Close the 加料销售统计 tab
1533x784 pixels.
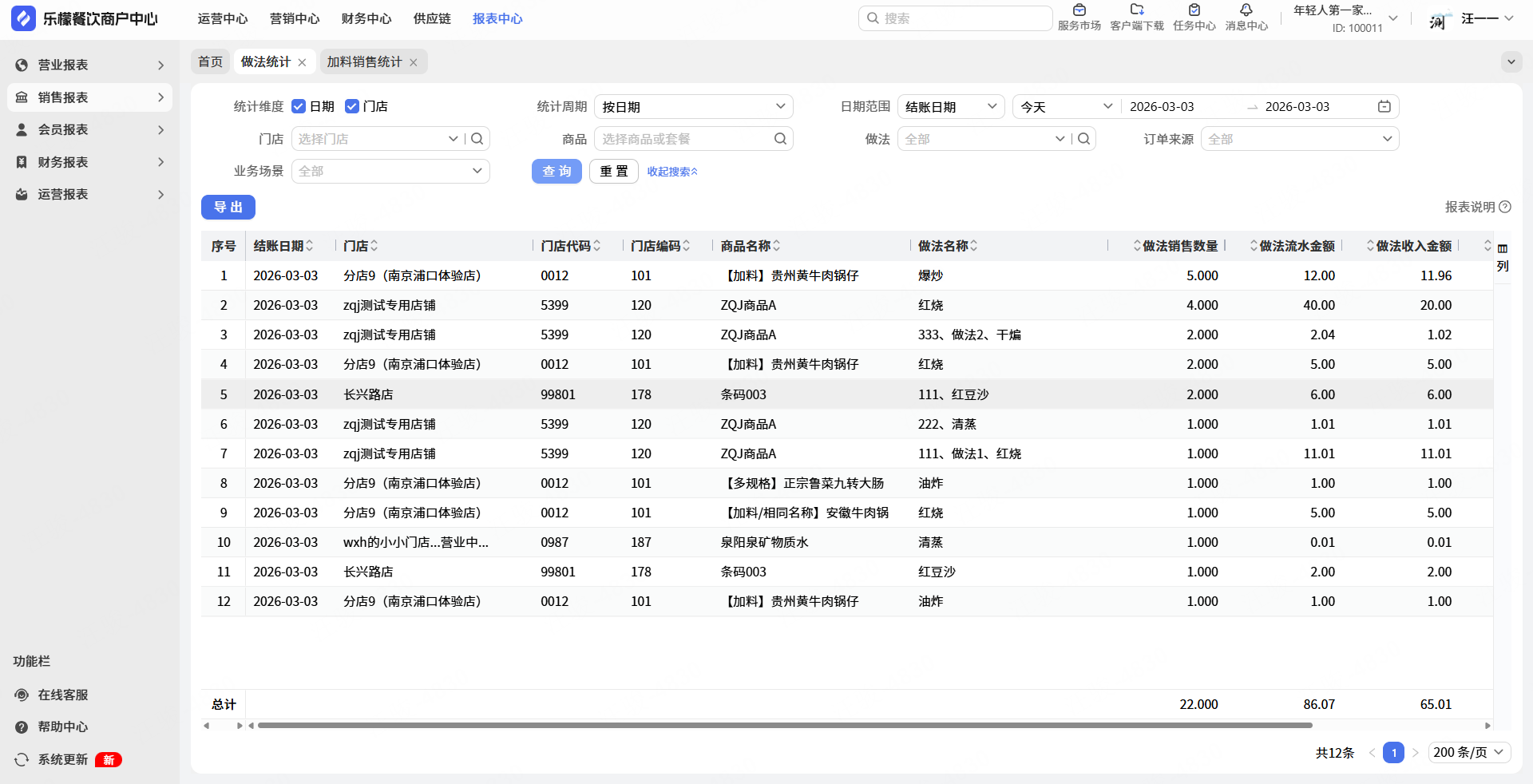pos(414,62)
